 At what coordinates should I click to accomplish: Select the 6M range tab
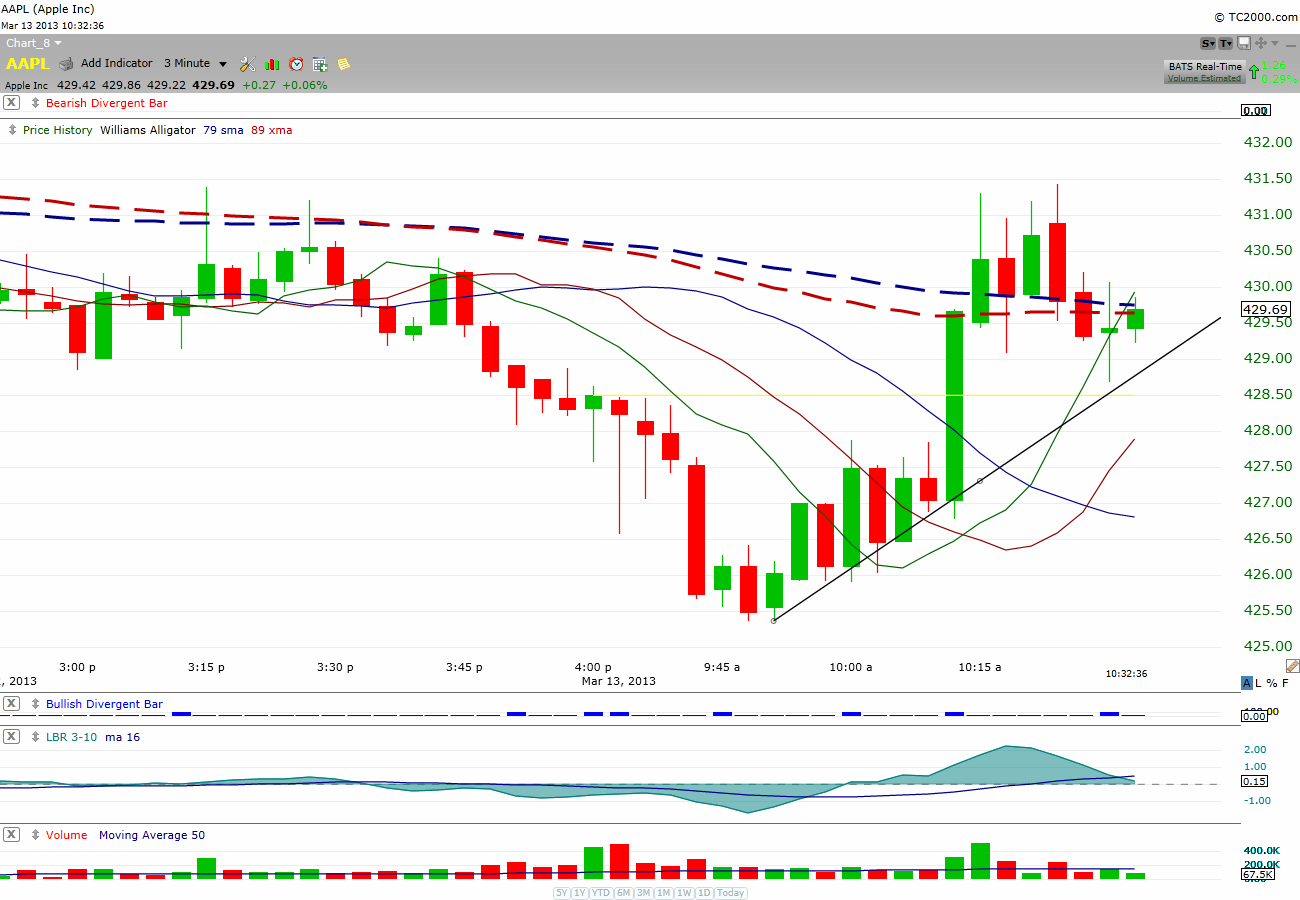pos(623,893)
